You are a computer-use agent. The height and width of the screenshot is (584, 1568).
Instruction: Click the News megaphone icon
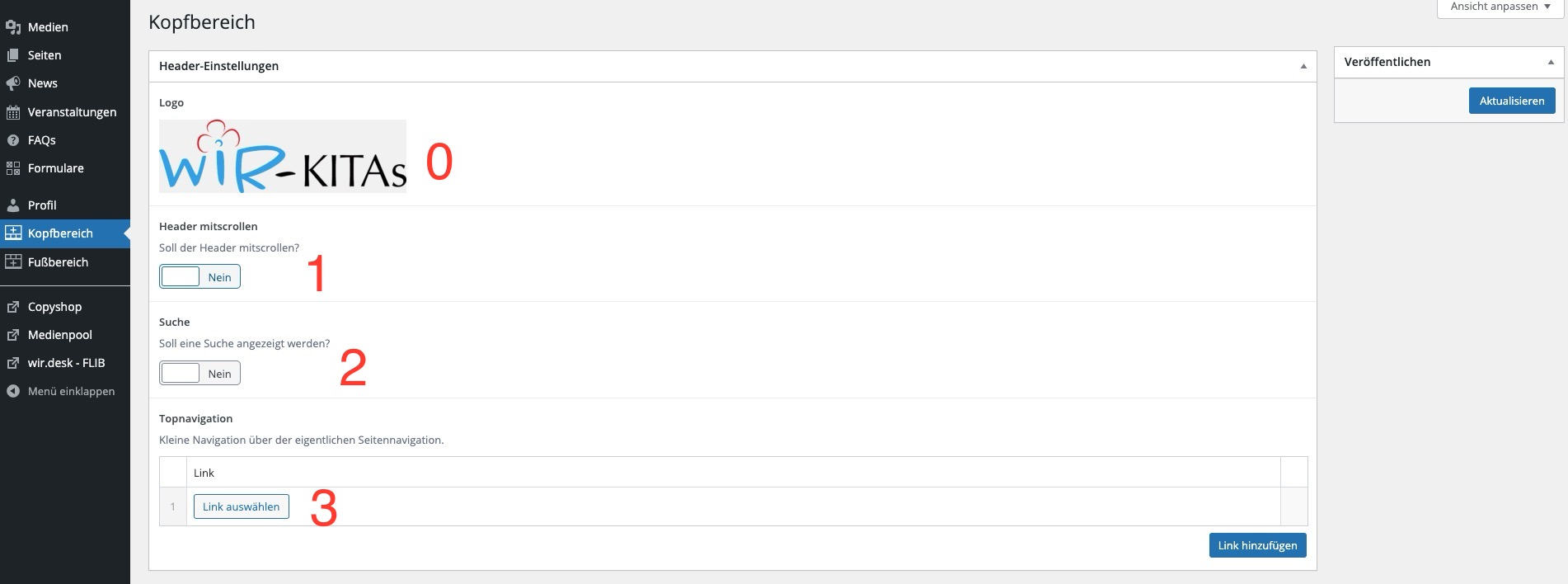point(13,83)
